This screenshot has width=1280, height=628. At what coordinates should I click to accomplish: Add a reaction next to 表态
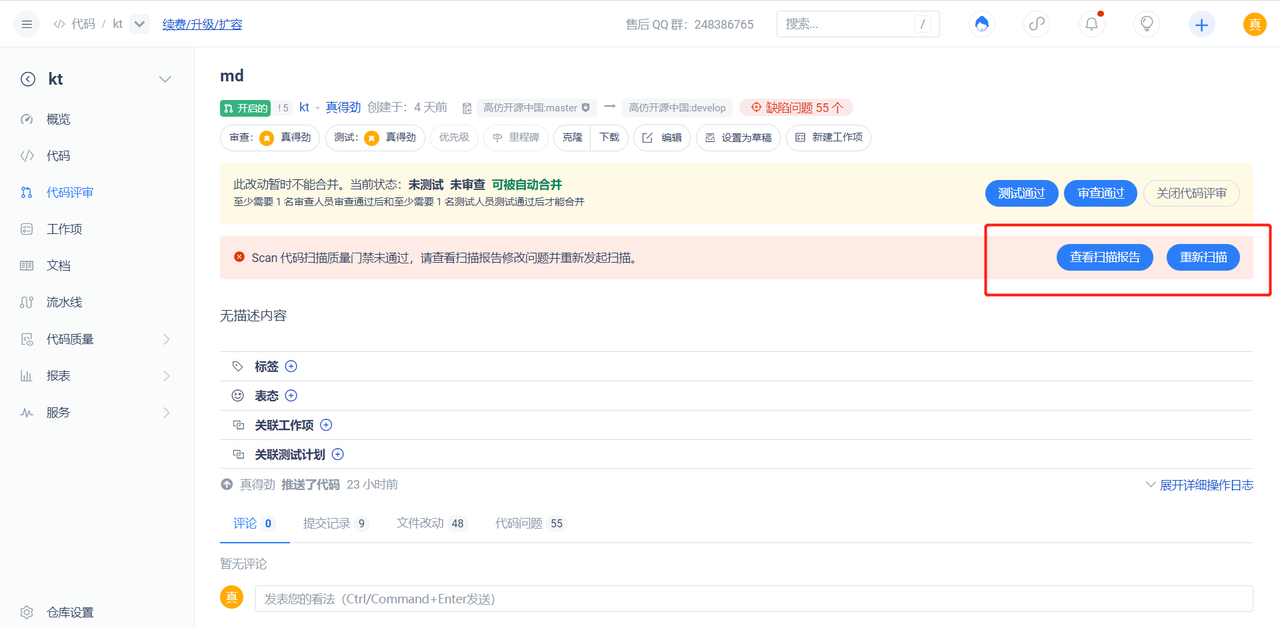(x=291, y=396)
